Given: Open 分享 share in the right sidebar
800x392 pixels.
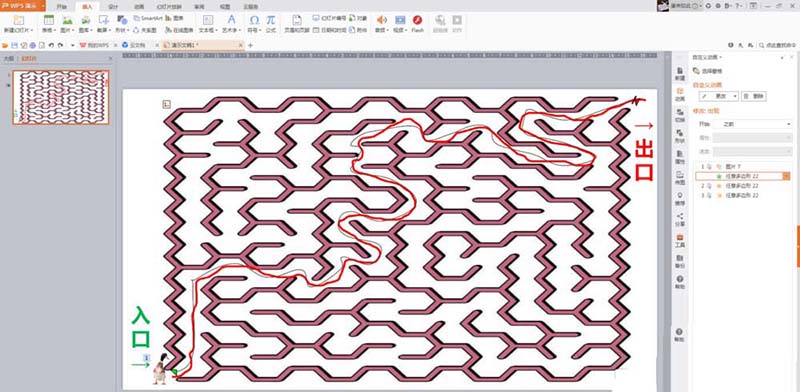Looking at the screenshot, I should coord(680,220).
